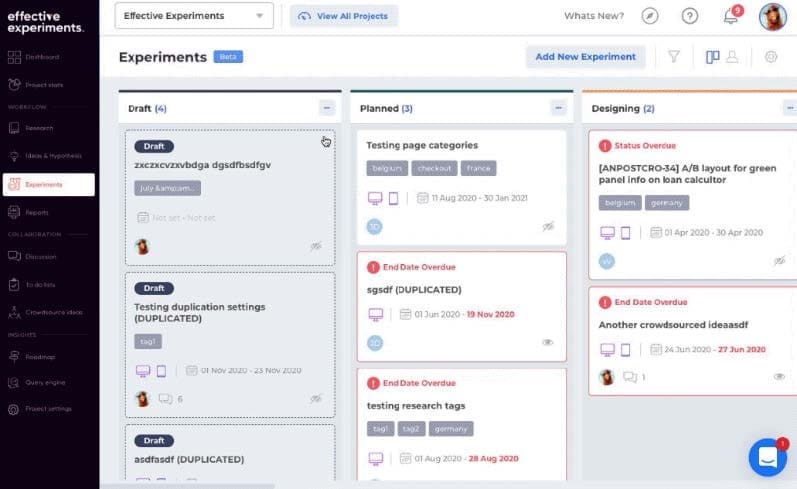
Task: Click the Roadmap signpost icon
Action: point(14,357)
